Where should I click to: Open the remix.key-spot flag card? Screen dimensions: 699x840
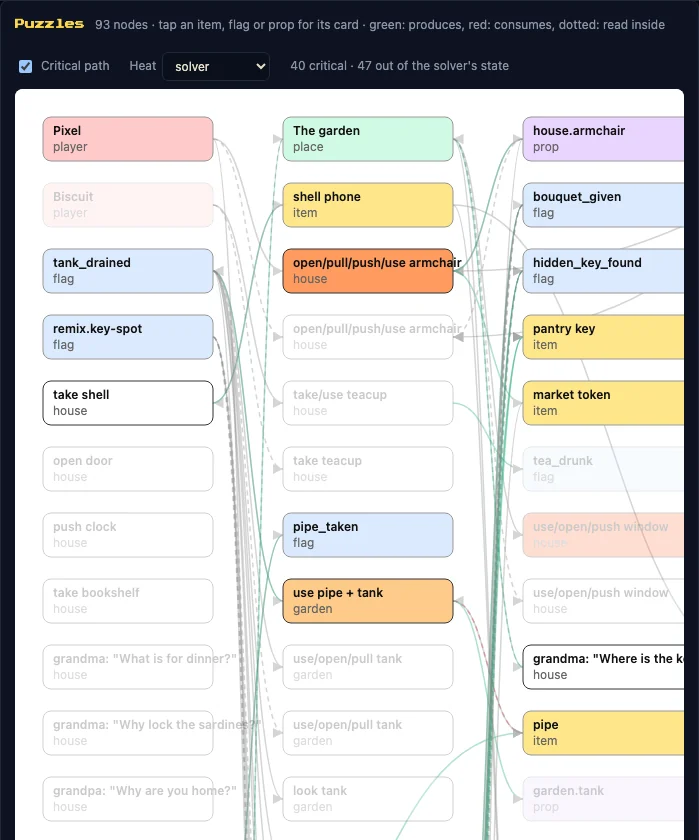[128, 337]
